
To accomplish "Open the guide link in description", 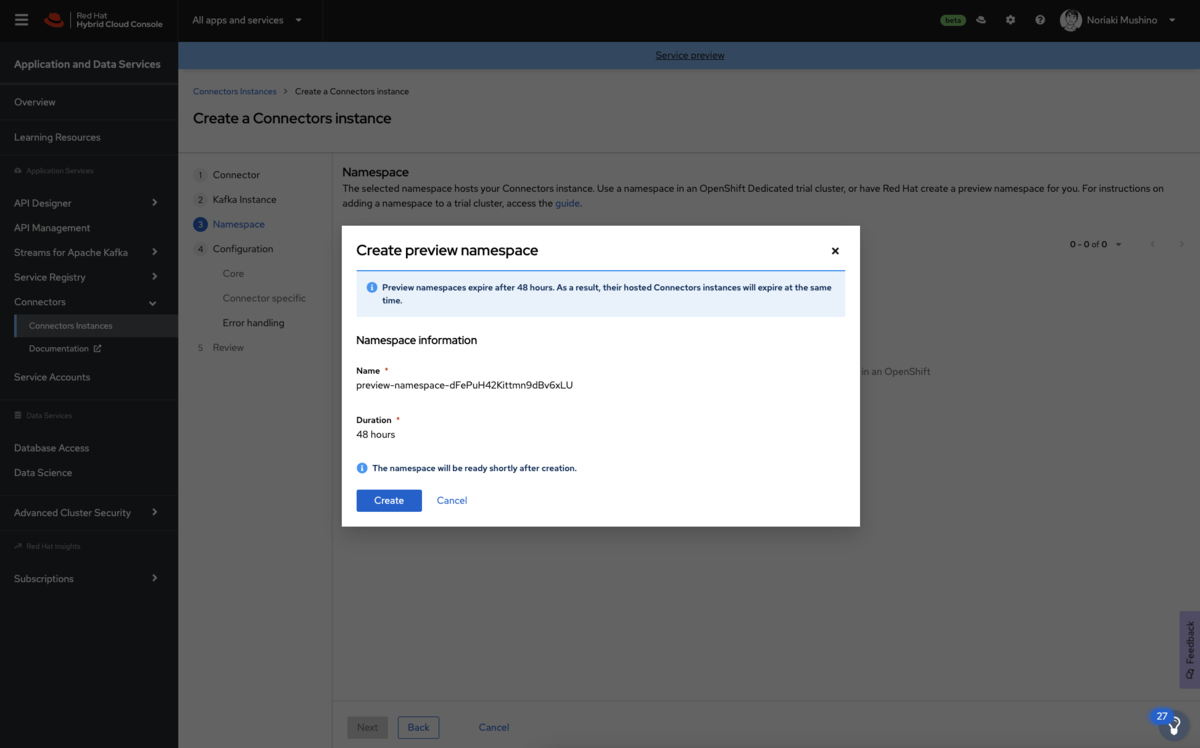I will (x=567, y=203).
